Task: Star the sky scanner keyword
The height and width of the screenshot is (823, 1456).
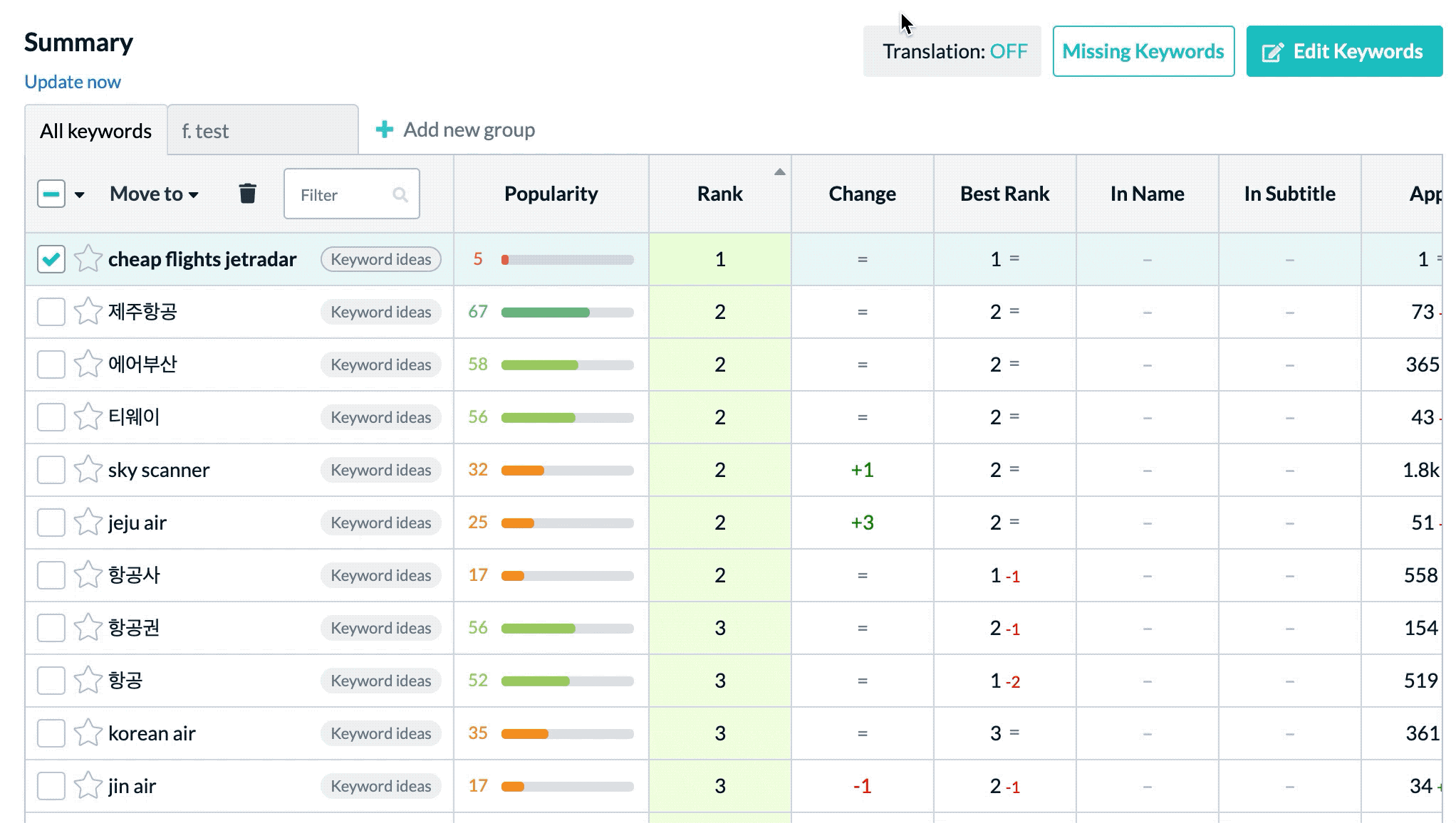Action: (88, 469)
